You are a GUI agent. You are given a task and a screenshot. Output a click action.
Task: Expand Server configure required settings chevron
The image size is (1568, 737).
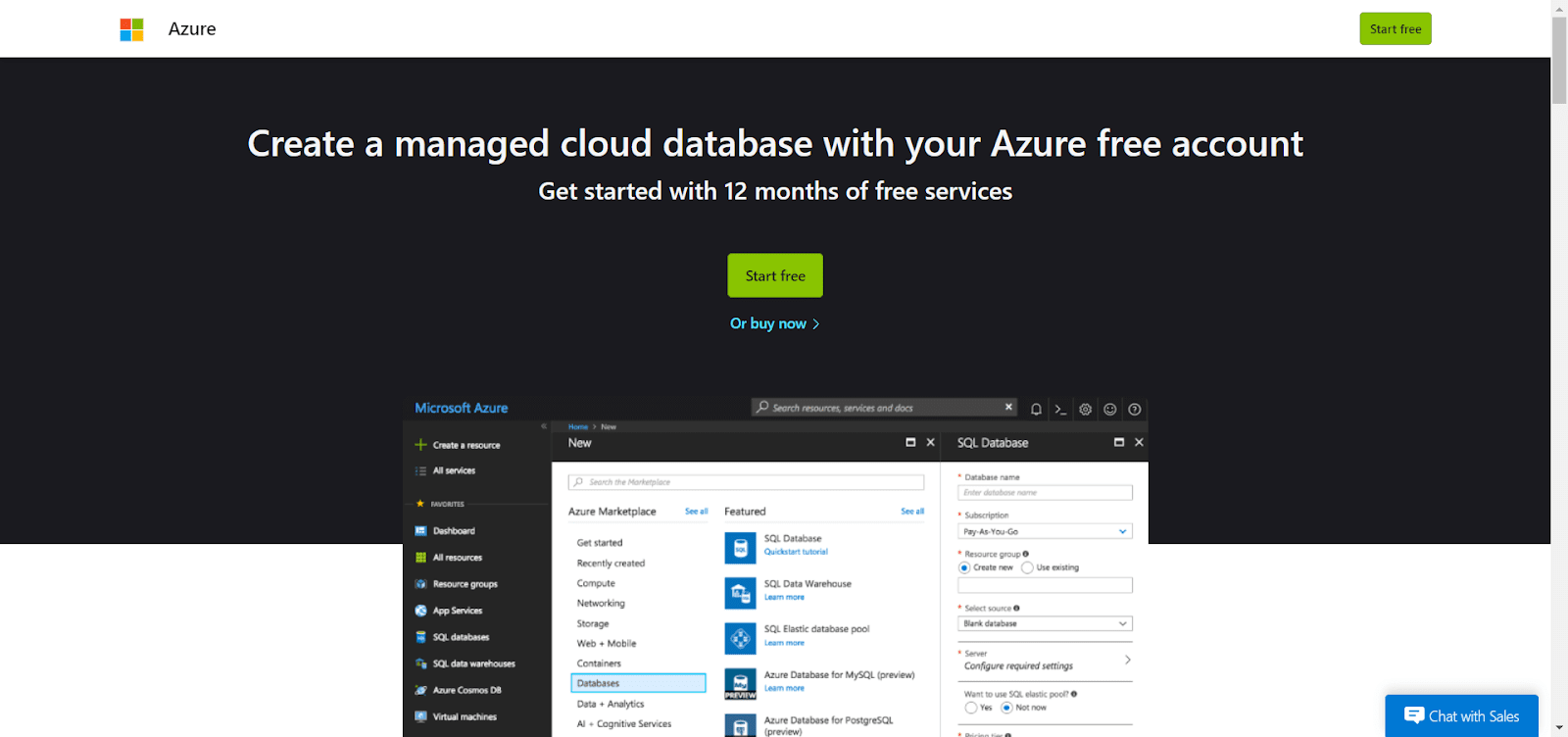1128,660
